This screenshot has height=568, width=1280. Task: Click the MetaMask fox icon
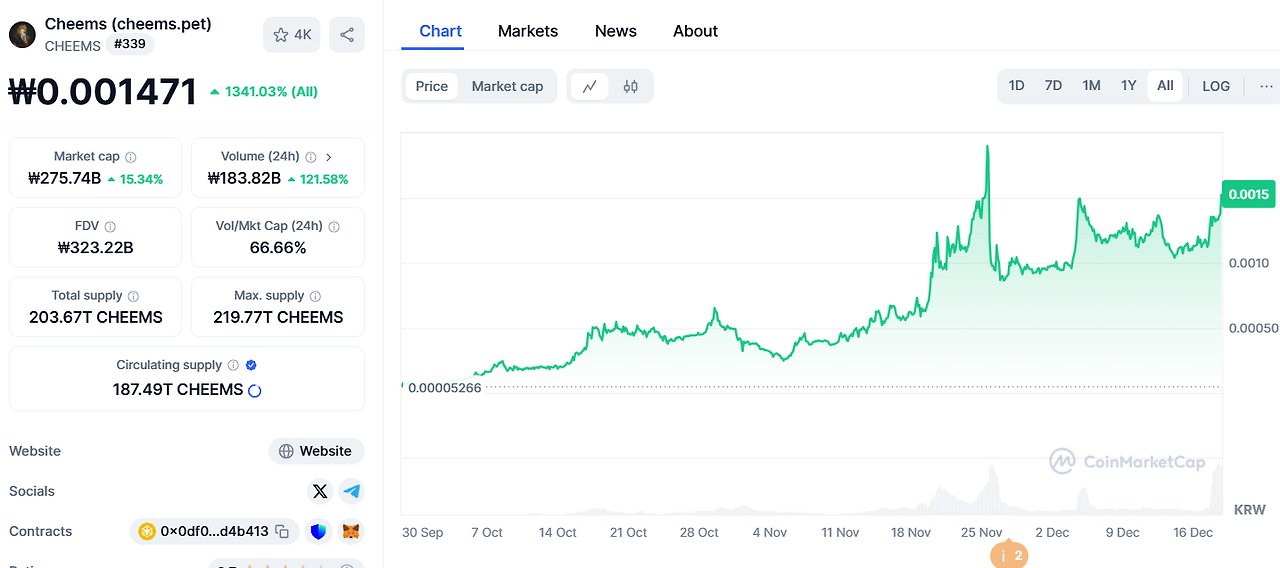pos(350,532)
